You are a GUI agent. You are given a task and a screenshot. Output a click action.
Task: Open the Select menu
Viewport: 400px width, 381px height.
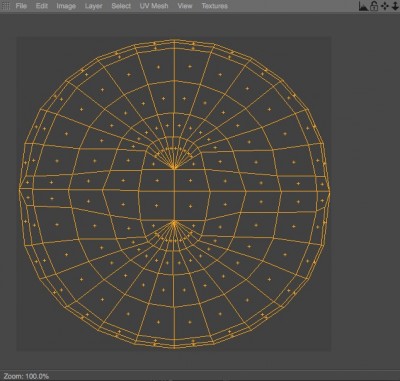(x=121, y=6)
